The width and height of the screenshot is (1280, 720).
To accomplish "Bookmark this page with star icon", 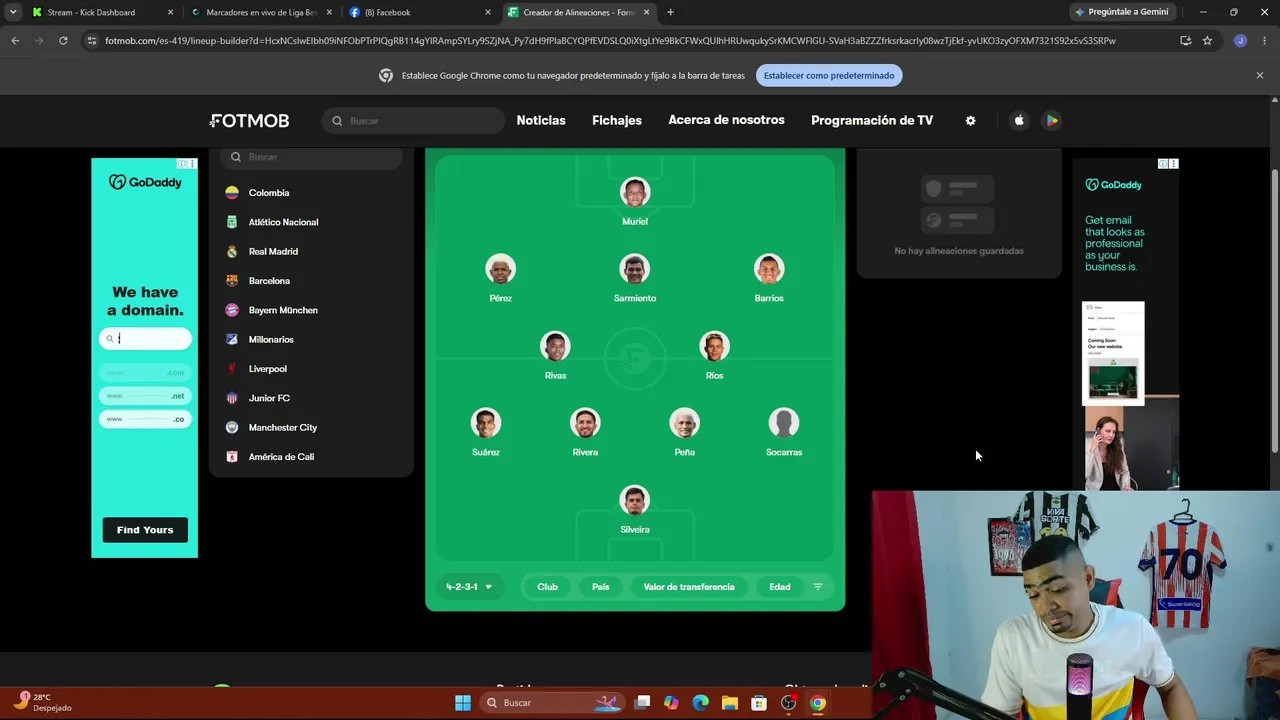I will click(x=1207, y=41).
